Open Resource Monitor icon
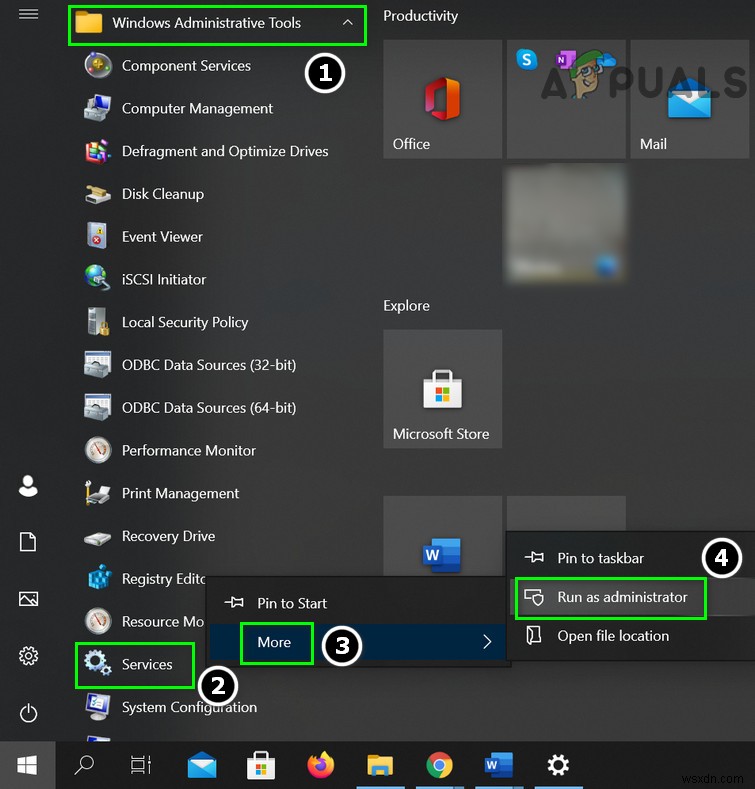This screenshot has height=789, width=755. [x=98, y=621]
